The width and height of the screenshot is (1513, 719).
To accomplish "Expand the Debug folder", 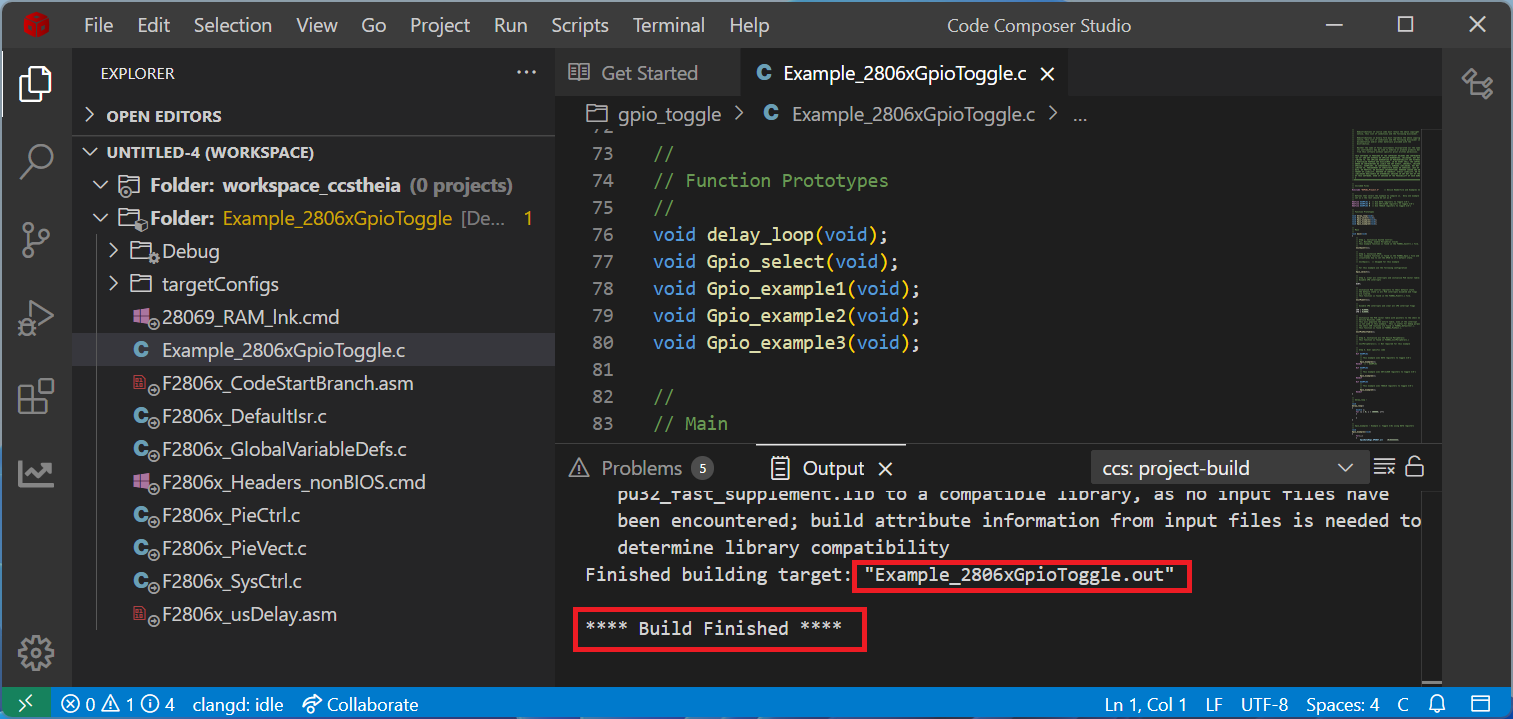I will 113,251.
